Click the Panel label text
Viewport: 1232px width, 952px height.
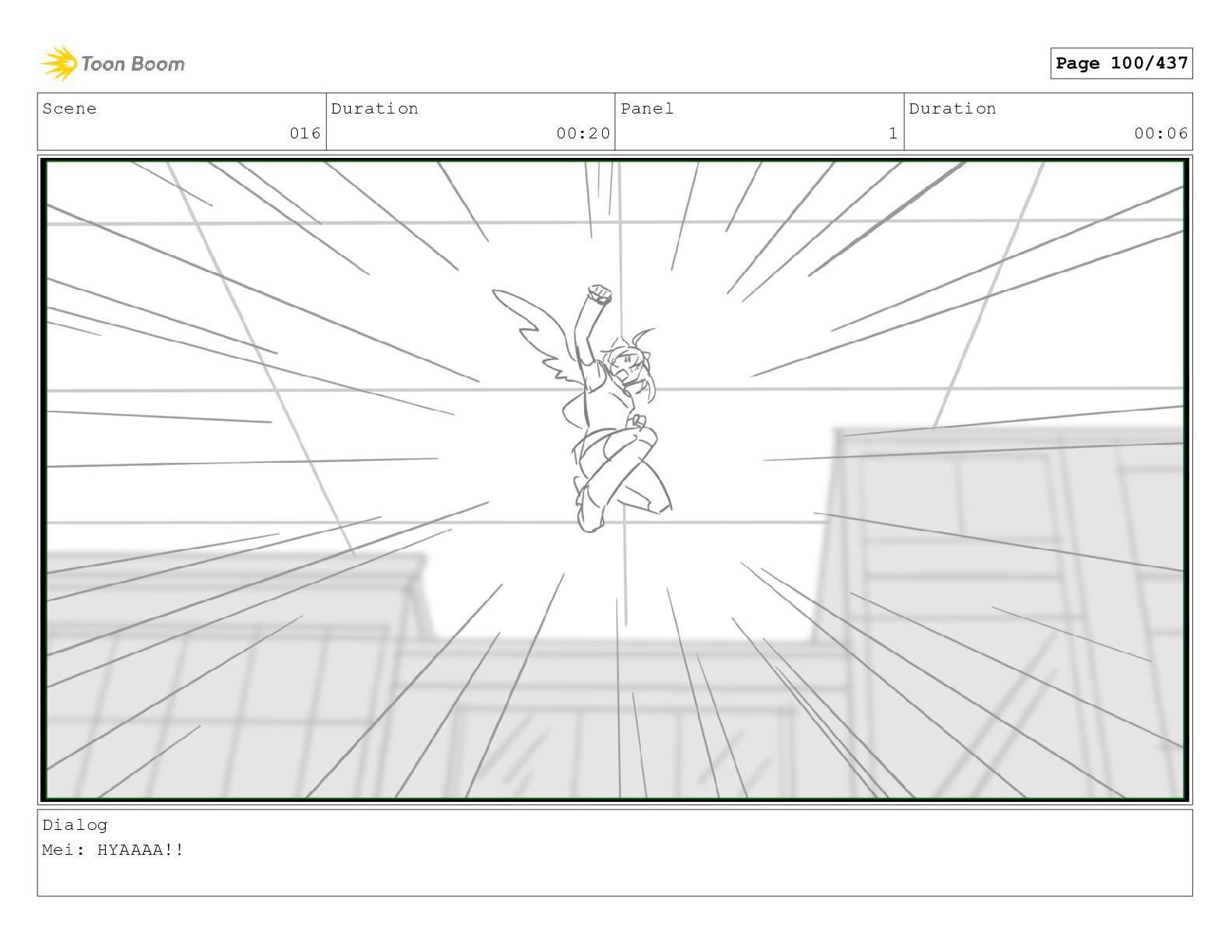click(x=647, y=109)
